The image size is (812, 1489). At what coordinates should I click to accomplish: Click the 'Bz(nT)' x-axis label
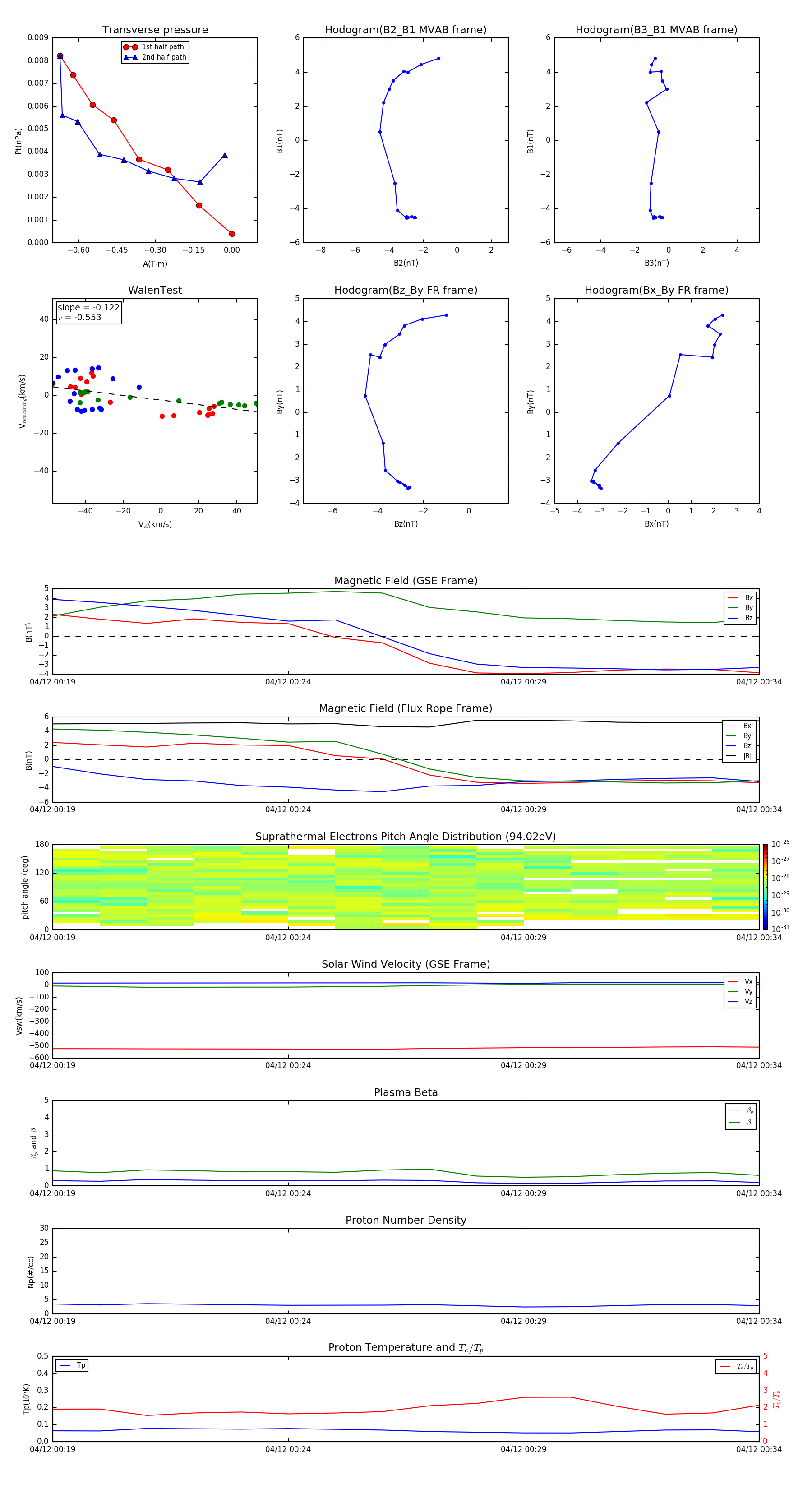[x=406, y=524]
